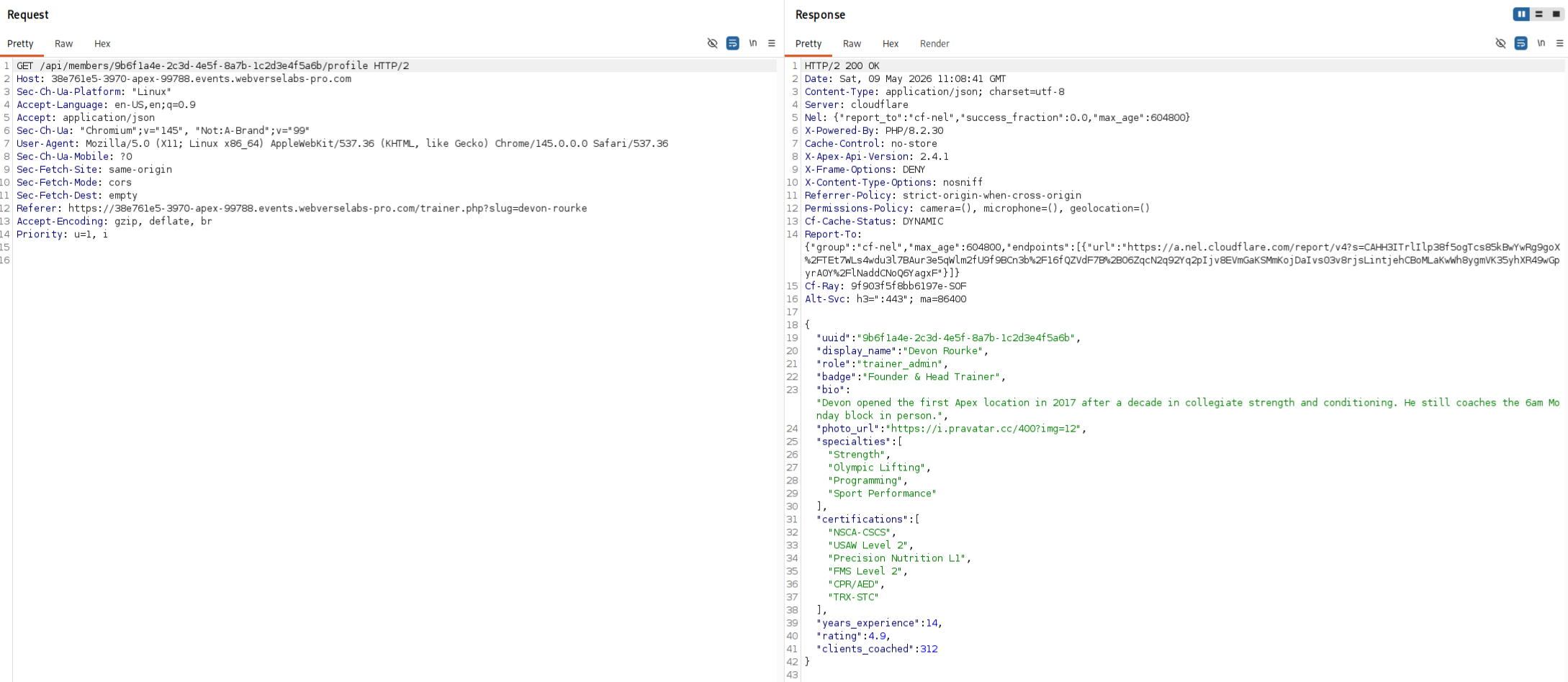The height and width of the screenshot is (682, 1568).
Task: Toggle the line-wrap icon in Request panel
Action: pos(732,43)
